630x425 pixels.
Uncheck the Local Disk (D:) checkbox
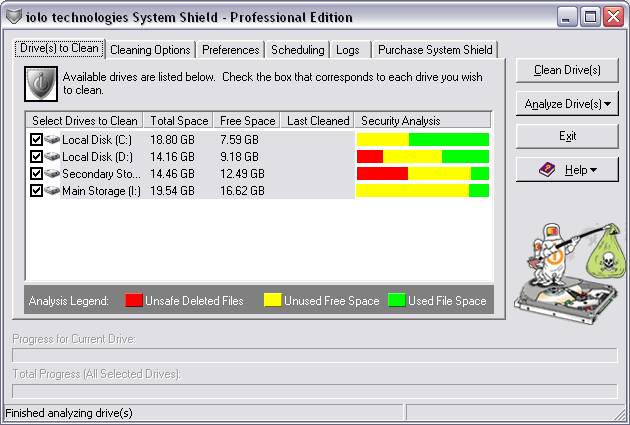pos(36,156)
